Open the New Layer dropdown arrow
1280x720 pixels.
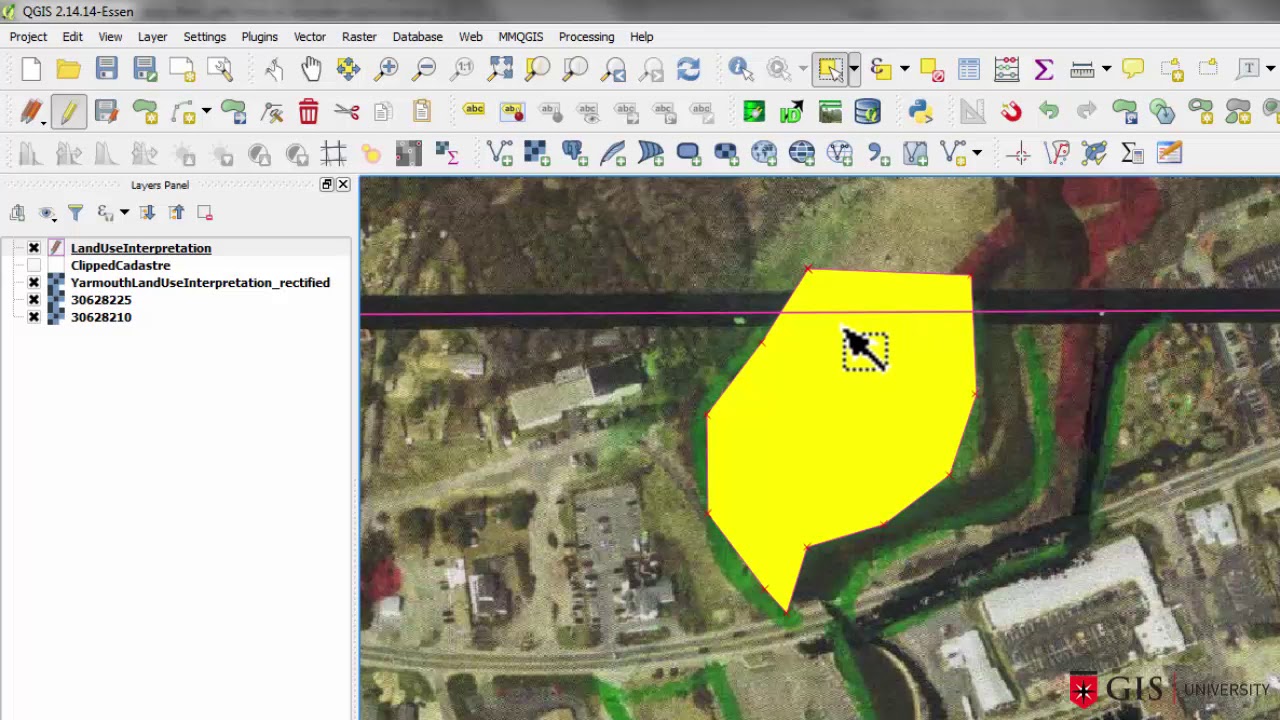pos(977,153)
